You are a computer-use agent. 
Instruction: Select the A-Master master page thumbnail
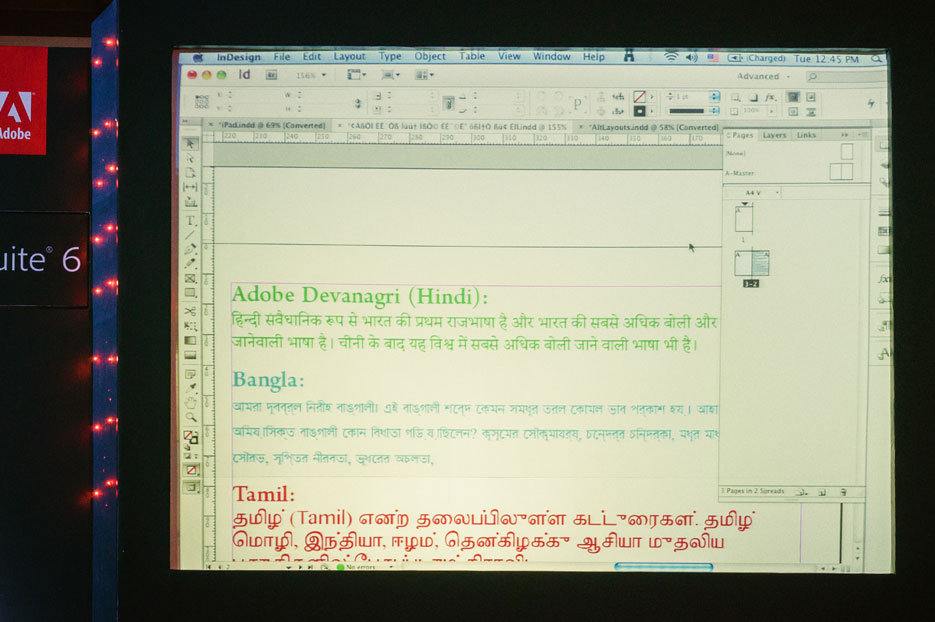[841, 172]
